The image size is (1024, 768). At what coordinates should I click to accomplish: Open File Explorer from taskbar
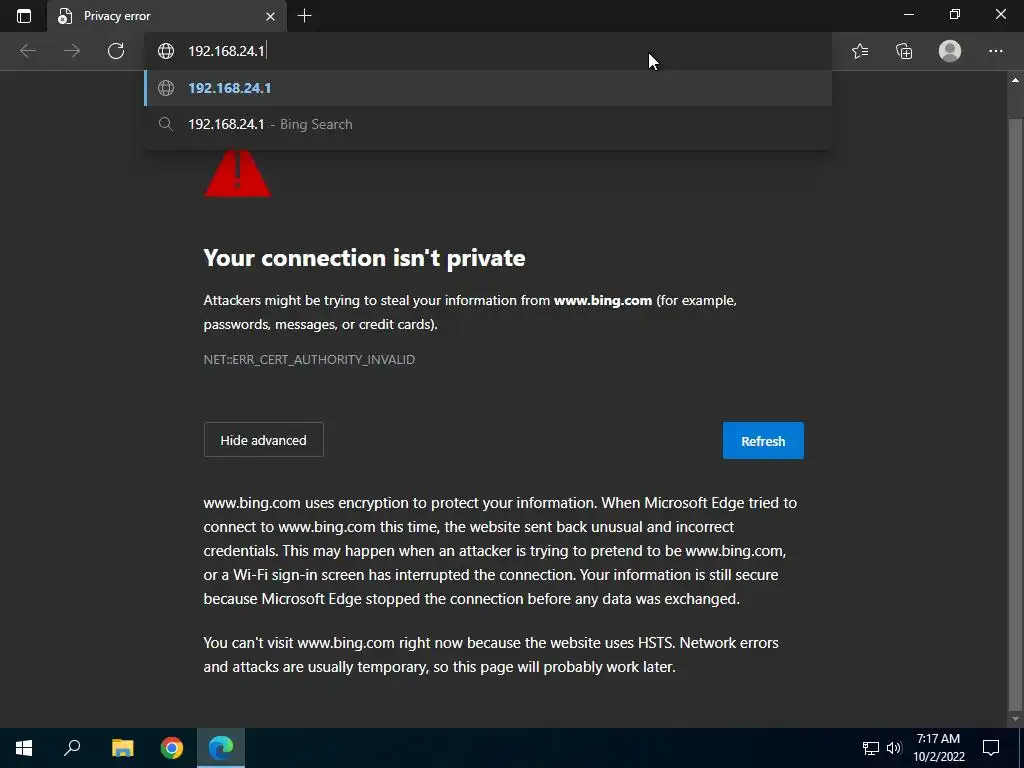[122, 748]
